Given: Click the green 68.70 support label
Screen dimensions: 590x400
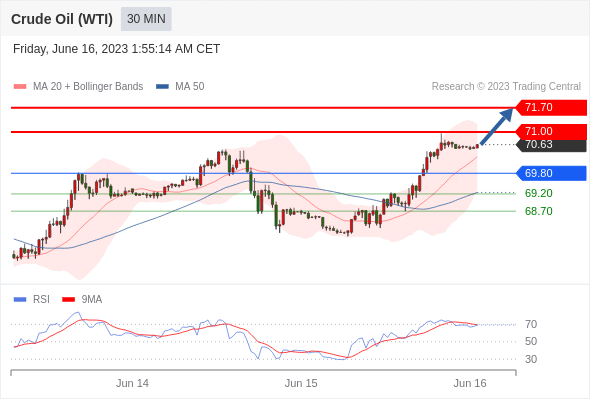Looking at the screenshot, I should [538, 211].
